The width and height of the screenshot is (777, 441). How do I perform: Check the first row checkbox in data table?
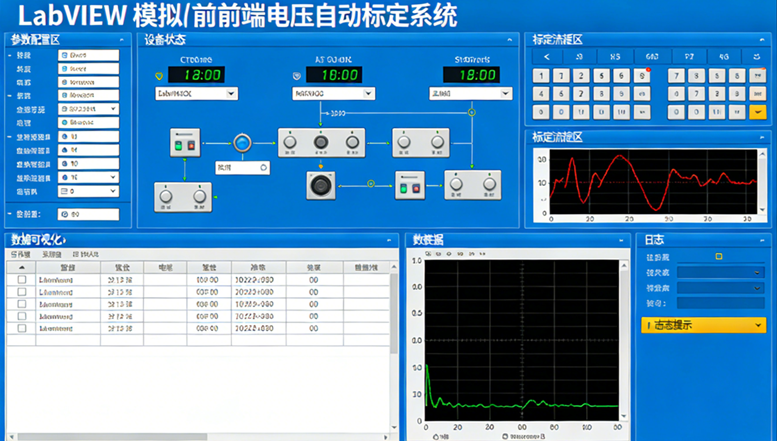pyautogui.click(x=22, y=281)
